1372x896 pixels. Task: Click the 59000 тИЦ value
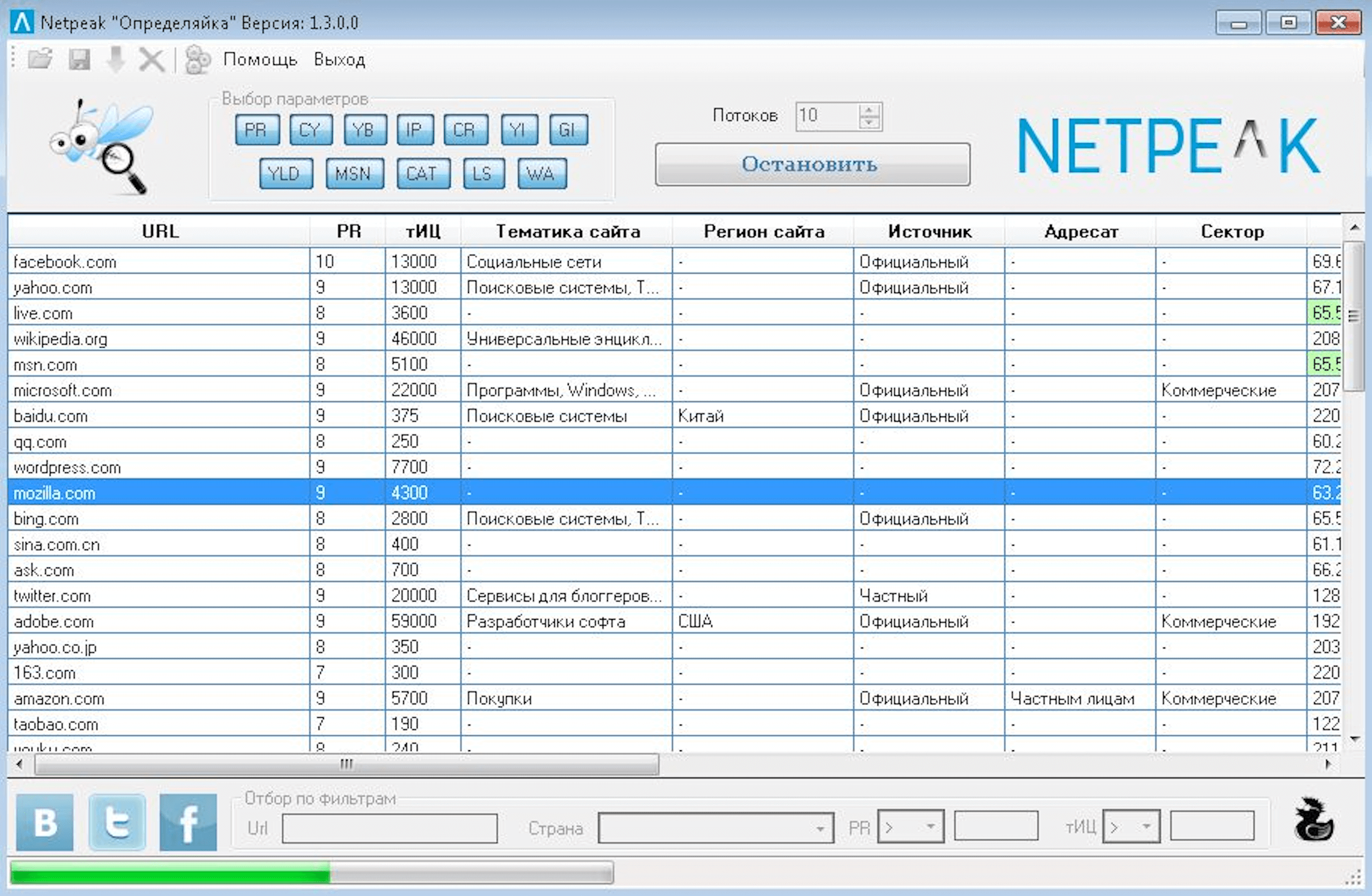click(414, 621)
